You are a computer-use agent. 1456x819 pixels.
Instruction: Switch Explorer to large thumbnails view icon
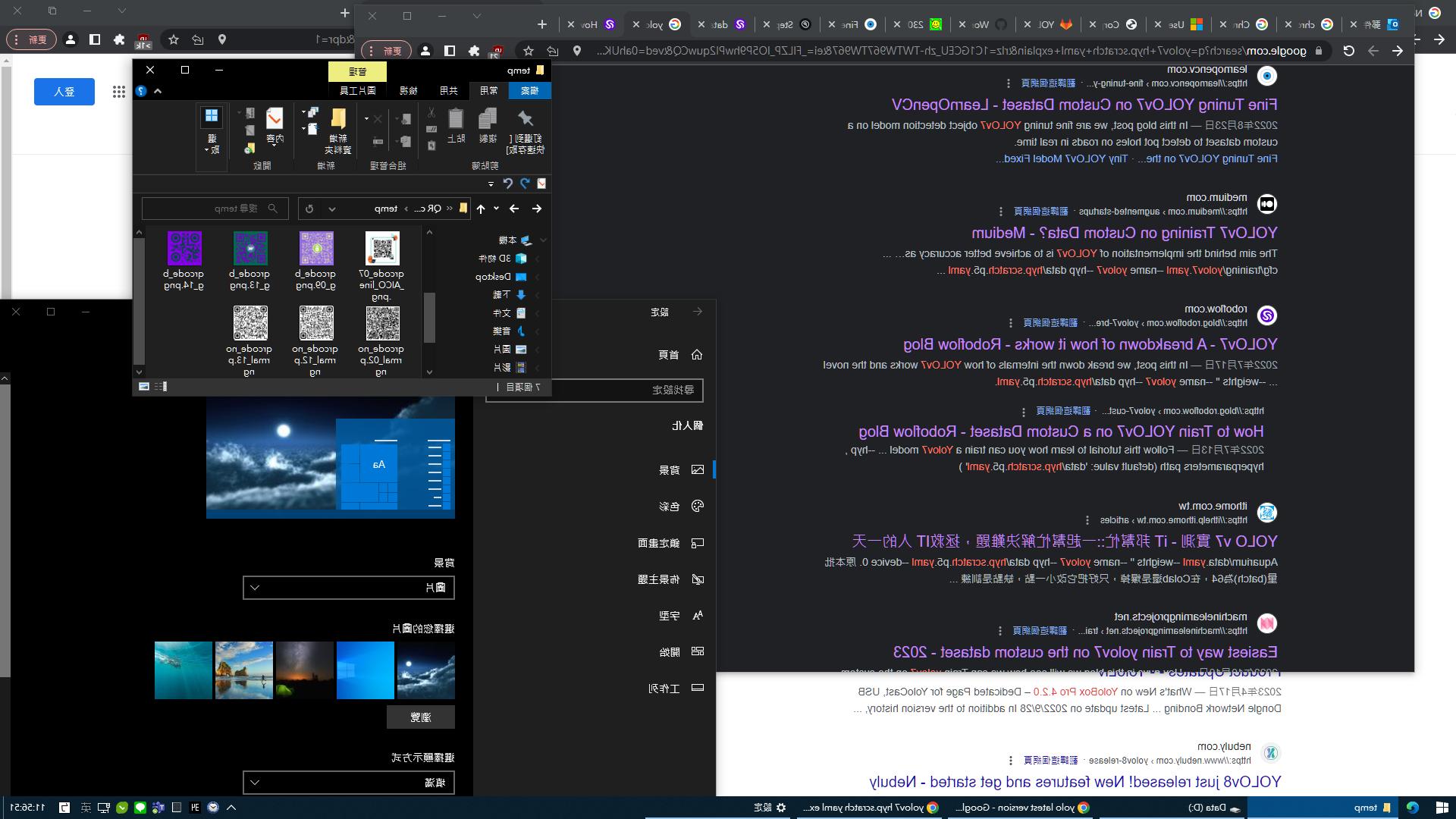tap(144, 387)
